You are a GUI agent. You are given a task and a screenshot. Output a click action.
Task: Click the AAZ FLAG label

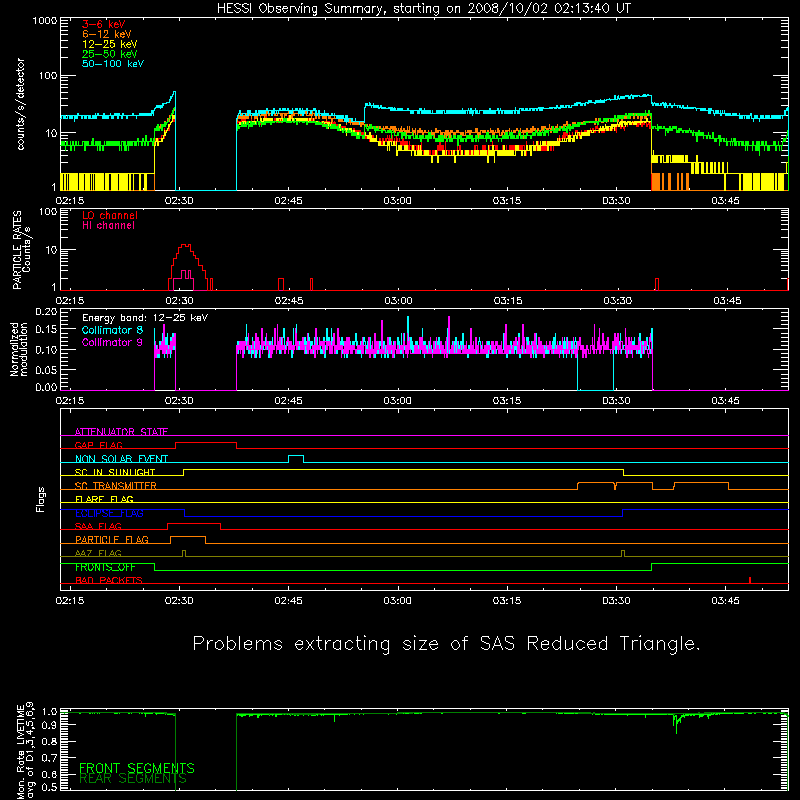pos(98,553)
